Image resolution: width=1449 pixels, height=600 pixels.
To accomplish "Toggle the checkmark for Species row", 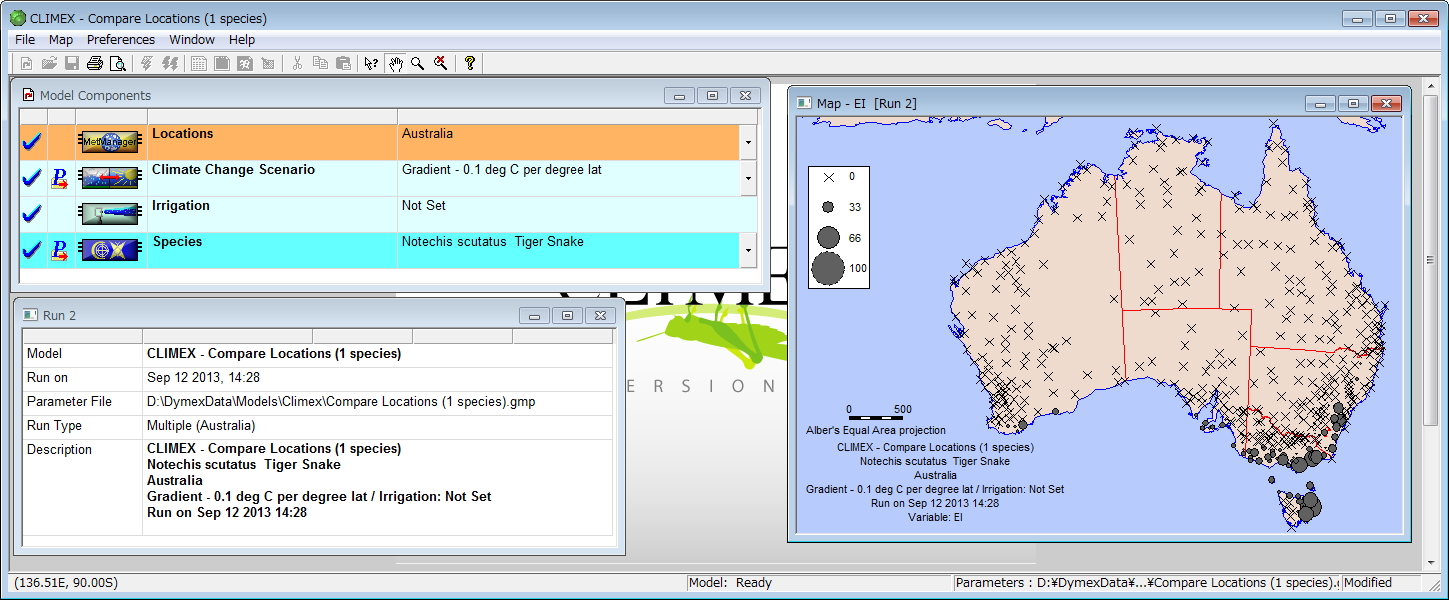I will [x=32, y=250].
